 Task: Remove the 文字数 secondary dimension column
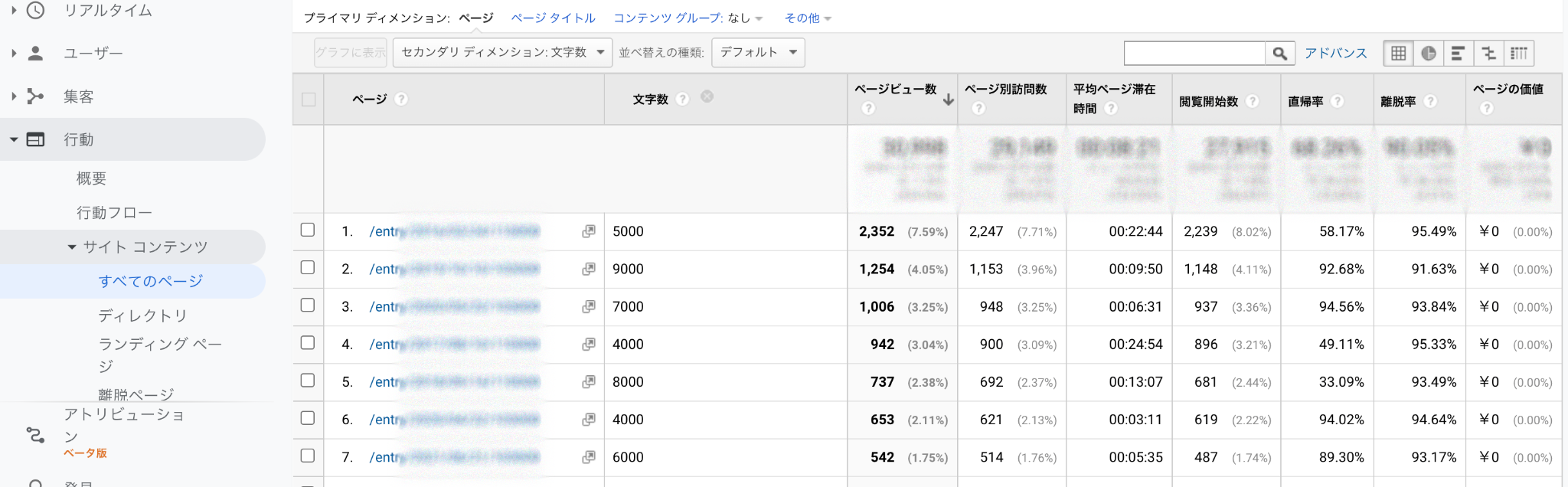707,96
